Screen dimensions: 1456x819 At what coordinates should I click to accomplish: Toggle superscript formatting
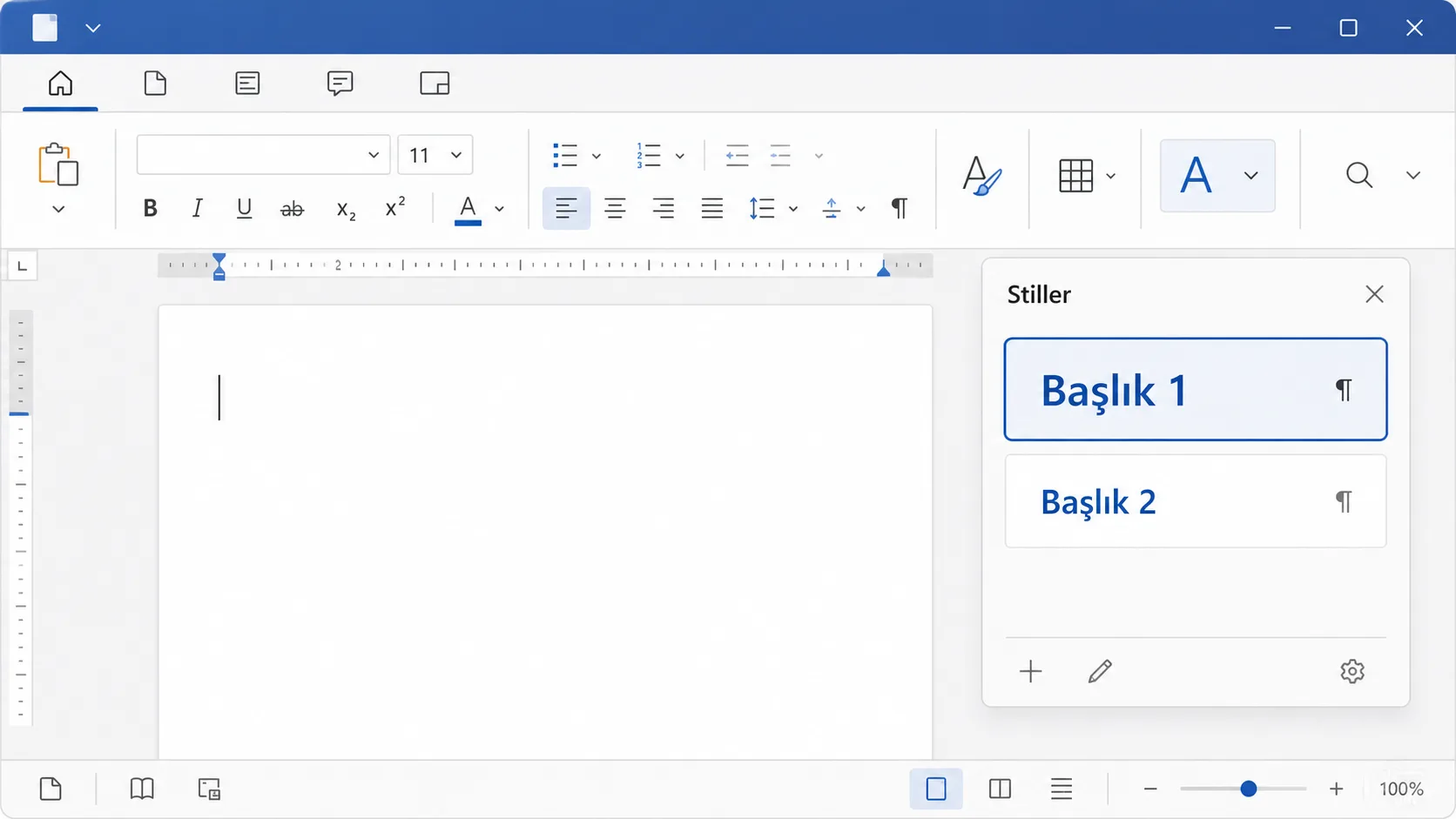394,207
